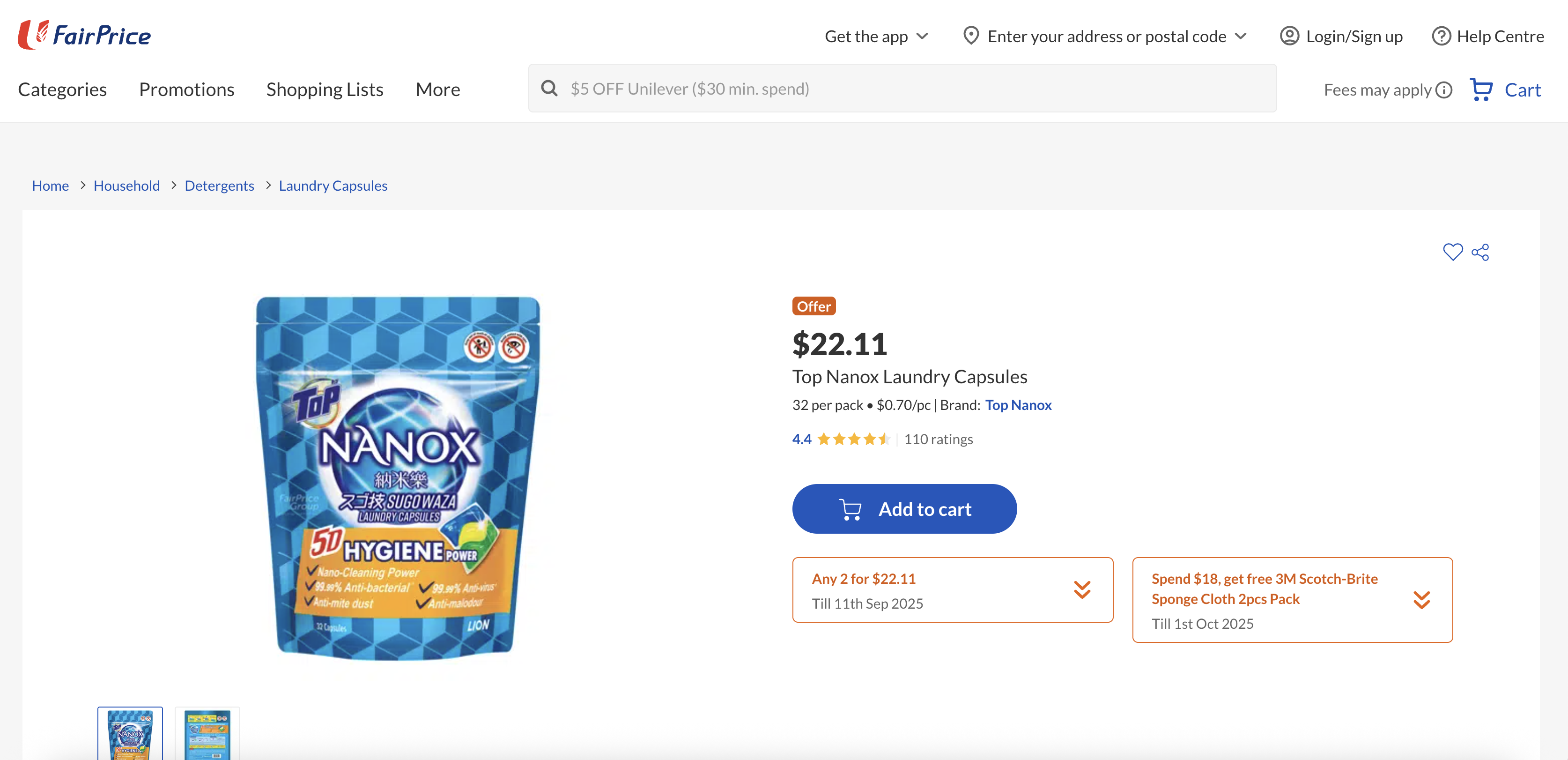
Task: Expand the free 3M Scotch-Brite offer
Action: [1421, 600]
